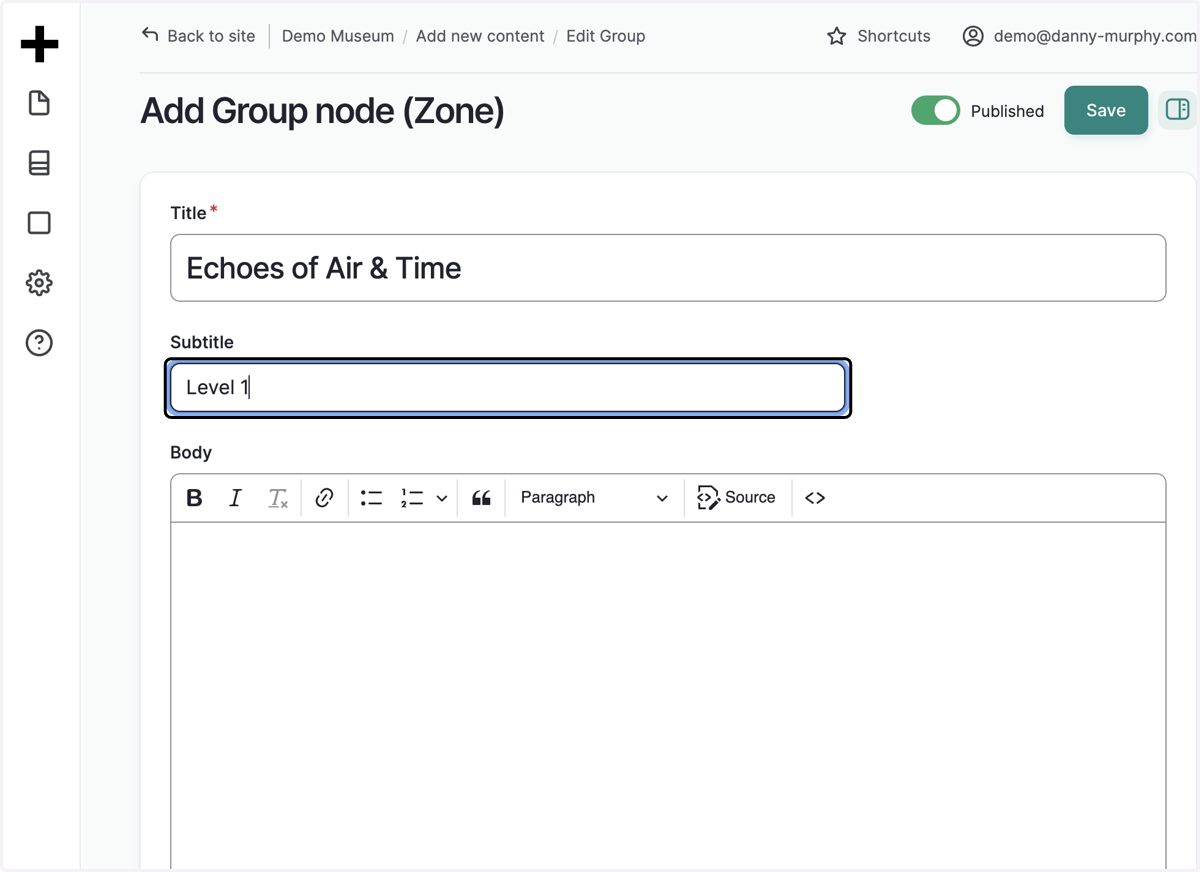
Task: Open the square block icon in the sidebar
Action: (39, 223)
